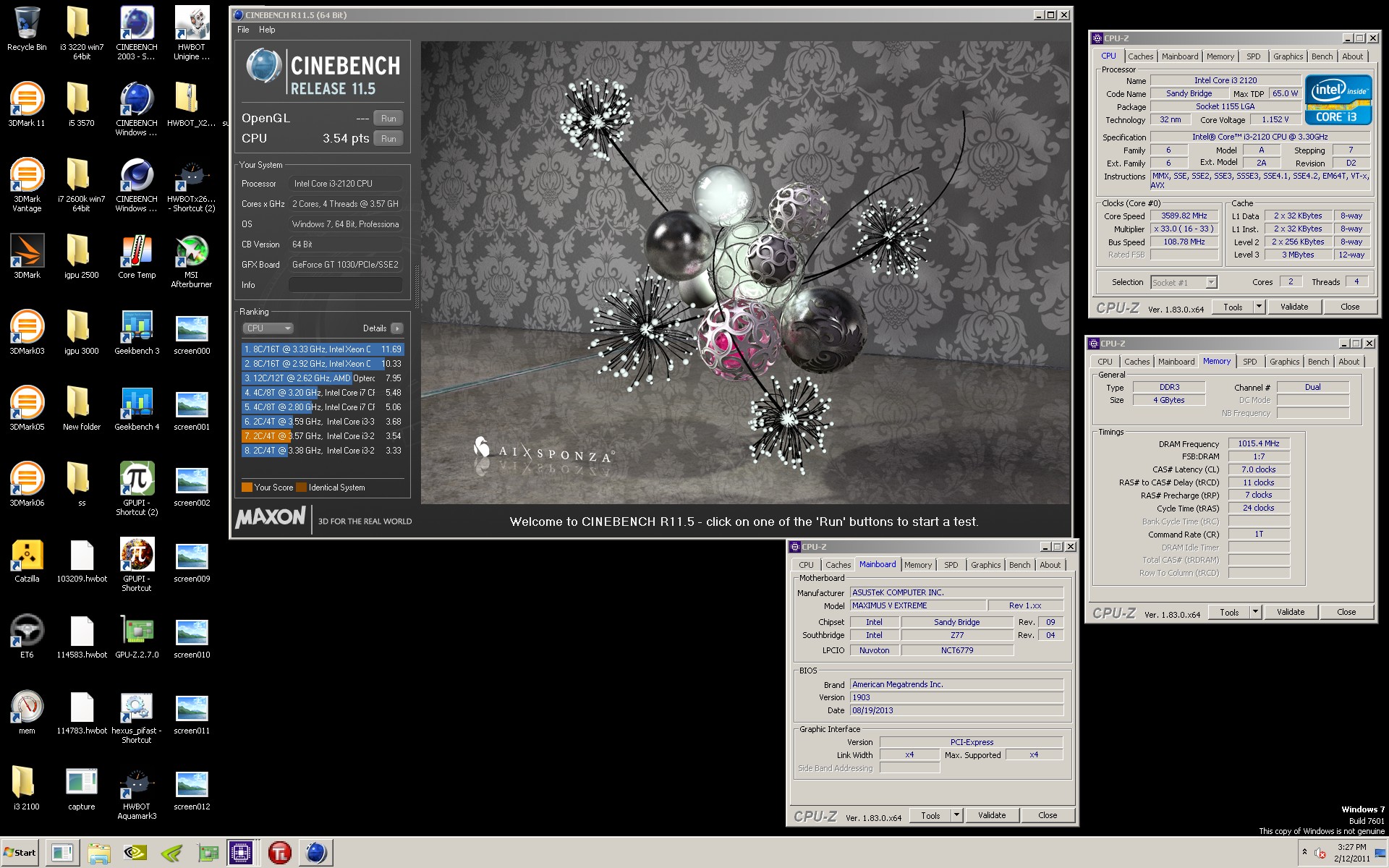Image resolution: width=1389 pixels, height=868 pixels.
Task: Click the Multiplier value x 33.0 in CPU-Z
Action: [x=1184, y=229]
